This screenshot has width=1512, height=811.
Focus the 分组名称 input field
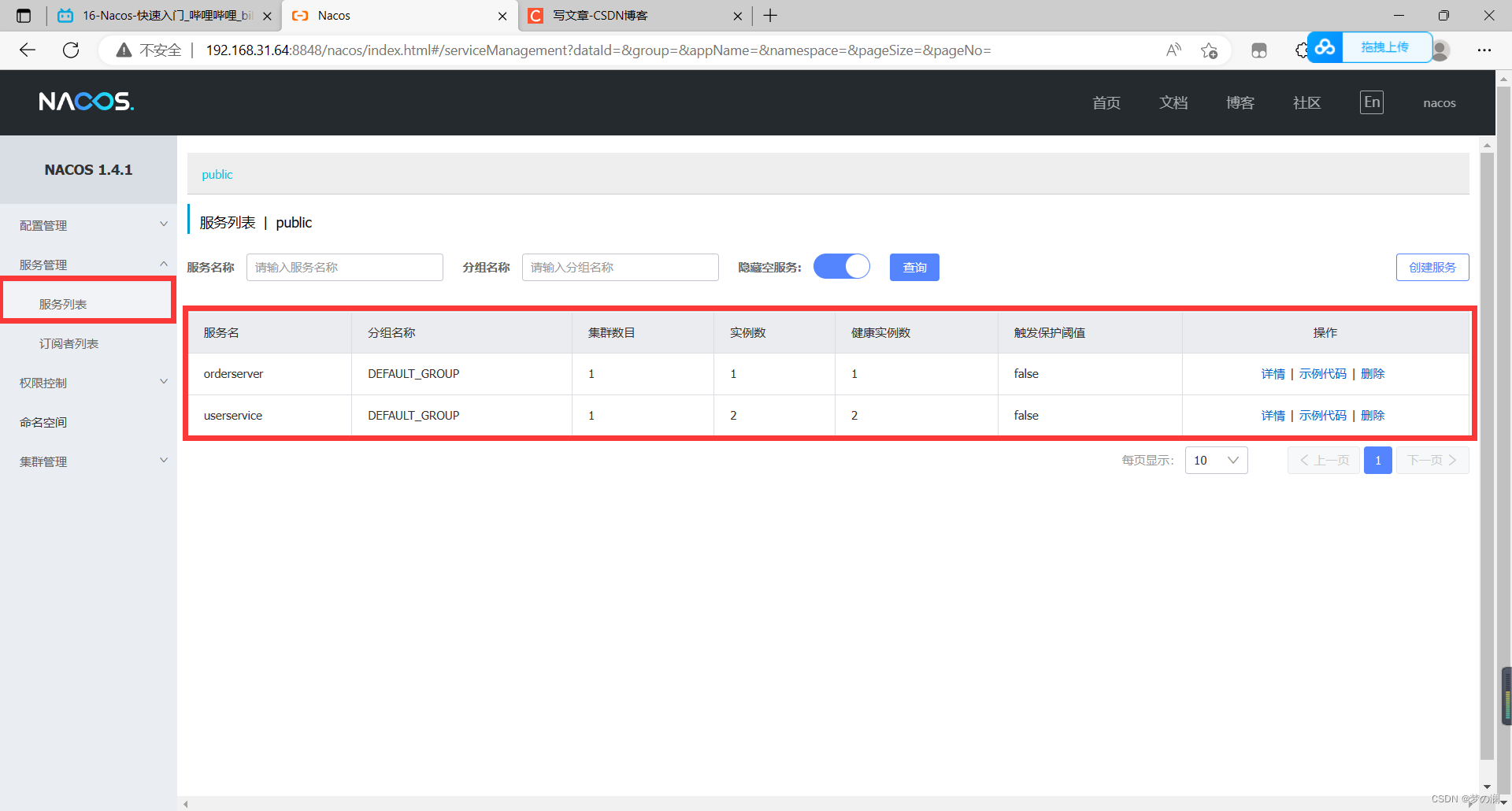(x=621, y=267)
